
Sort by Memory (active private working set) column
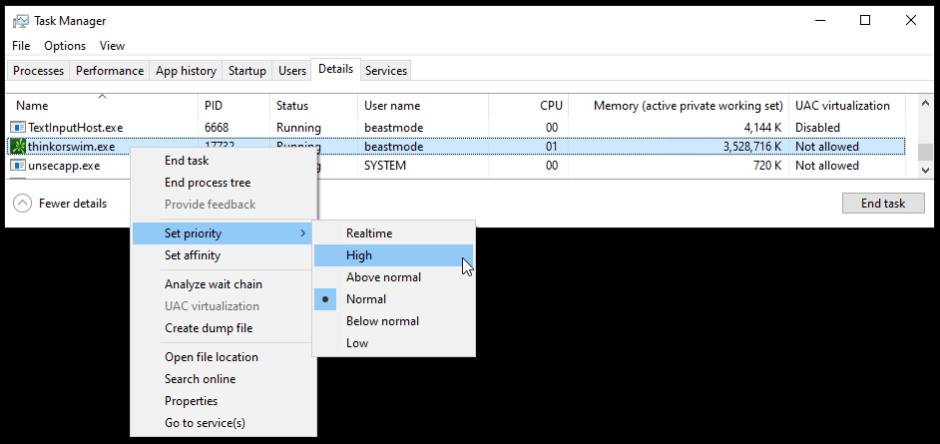pos(678,105)
